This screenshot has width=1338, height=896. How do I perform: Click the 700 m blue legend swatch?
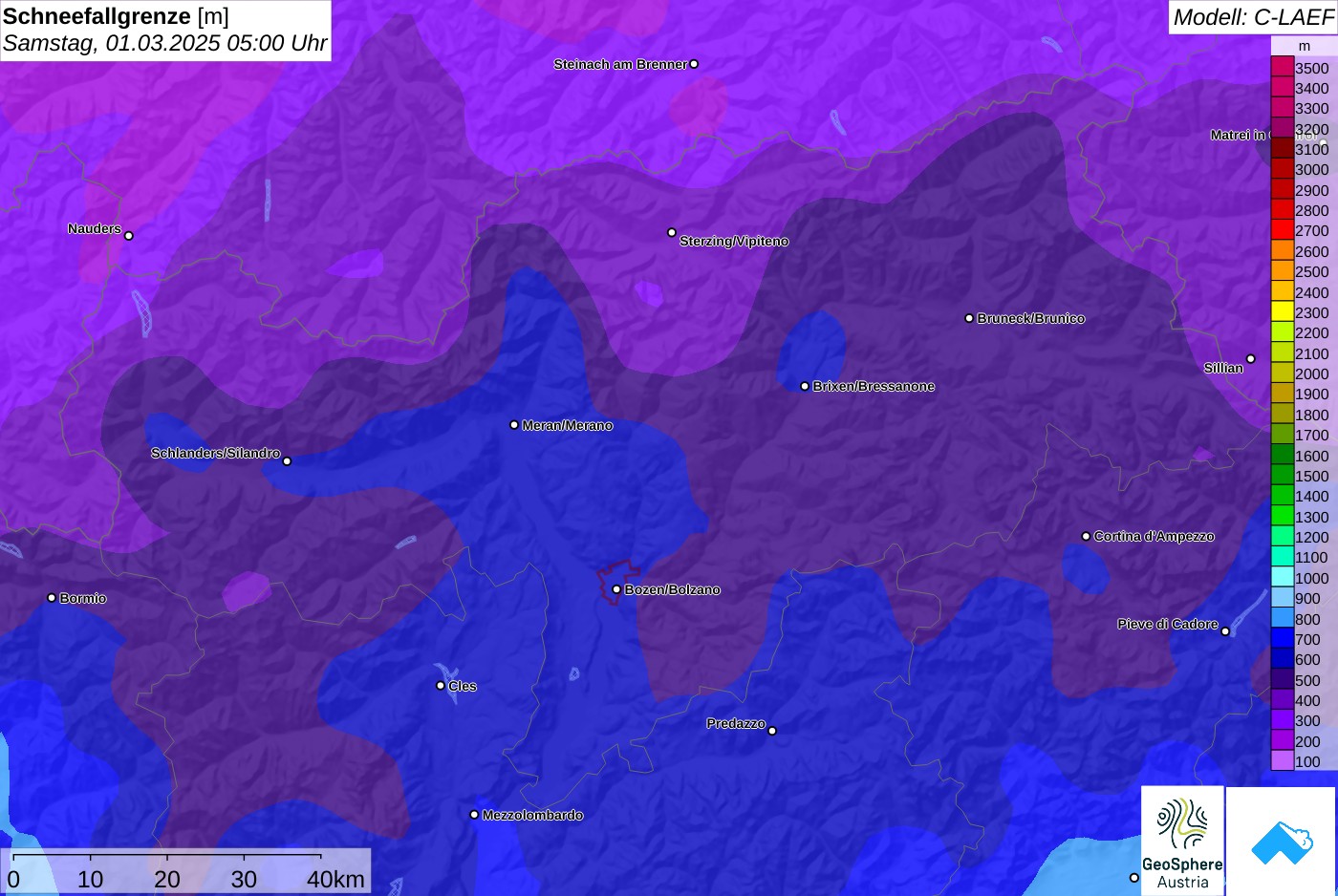tap(1282, 639)
